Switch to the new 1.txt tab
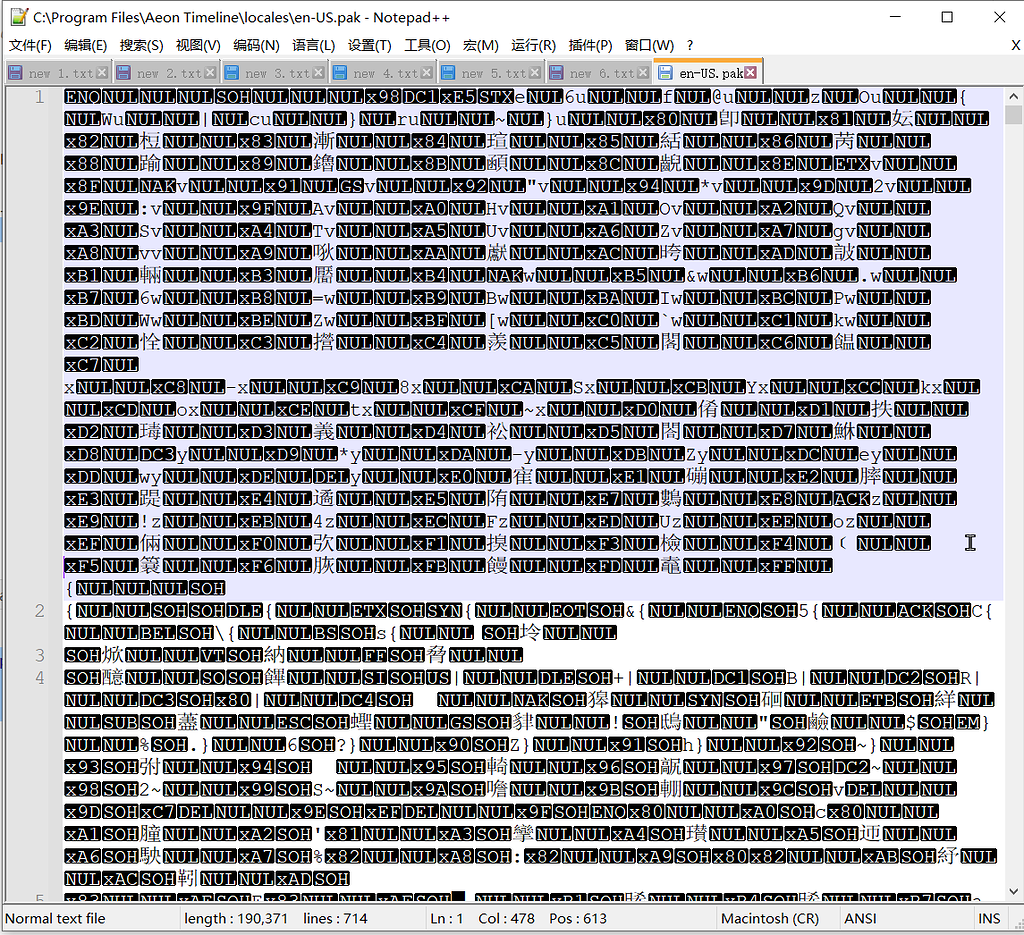The height and width of the screenshot is (935, 1024). (60, 74)
